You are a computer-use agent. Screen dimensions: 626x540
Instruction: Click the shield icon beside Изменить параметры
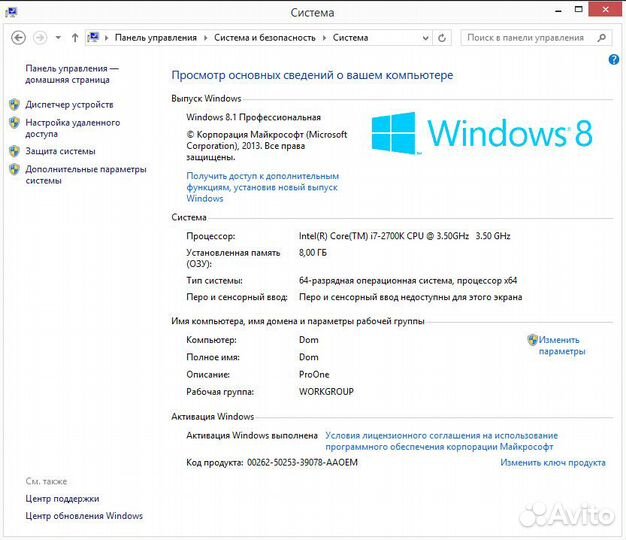pyautogui.click(x=532, y=340)
